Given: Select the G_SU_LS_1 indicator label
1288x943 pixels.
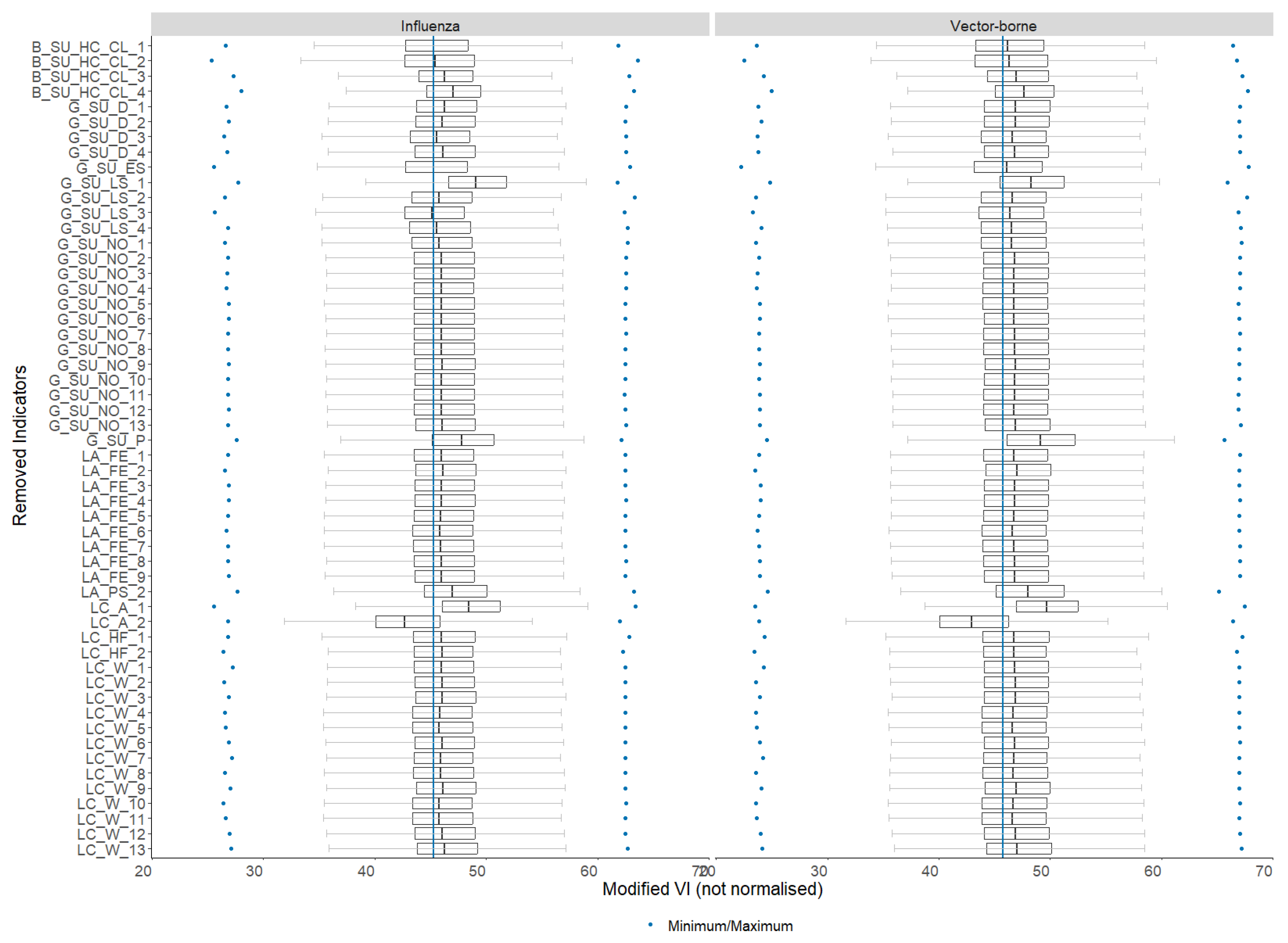Looking at the screenshot, I should point(103,183).
